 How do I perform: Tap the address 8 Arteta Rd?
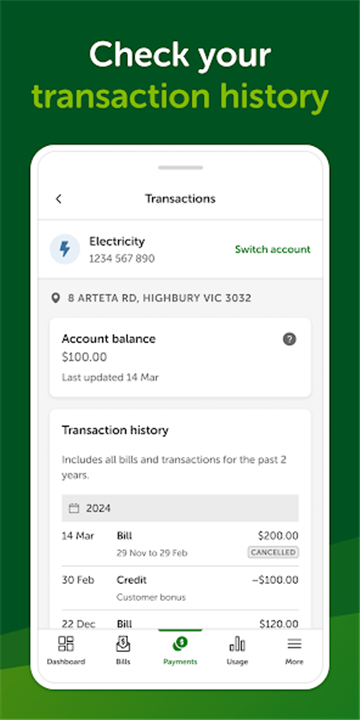click(159, 298)
